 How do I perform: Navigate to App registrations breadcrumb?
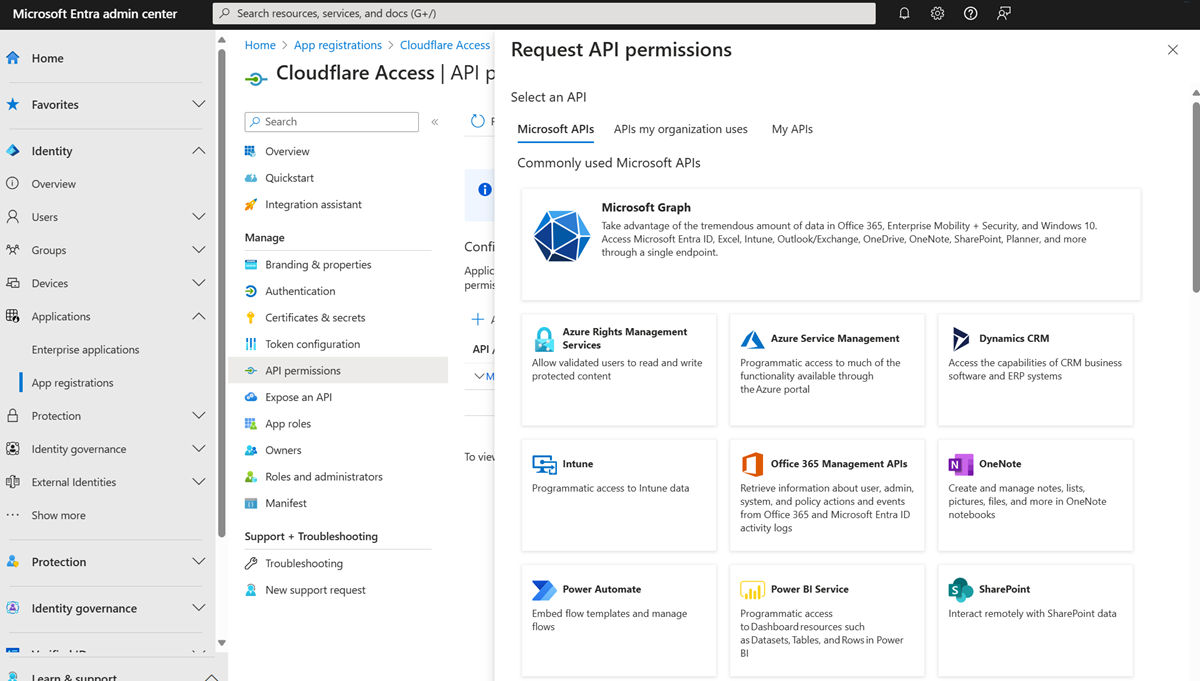click(x=337, y=44)
